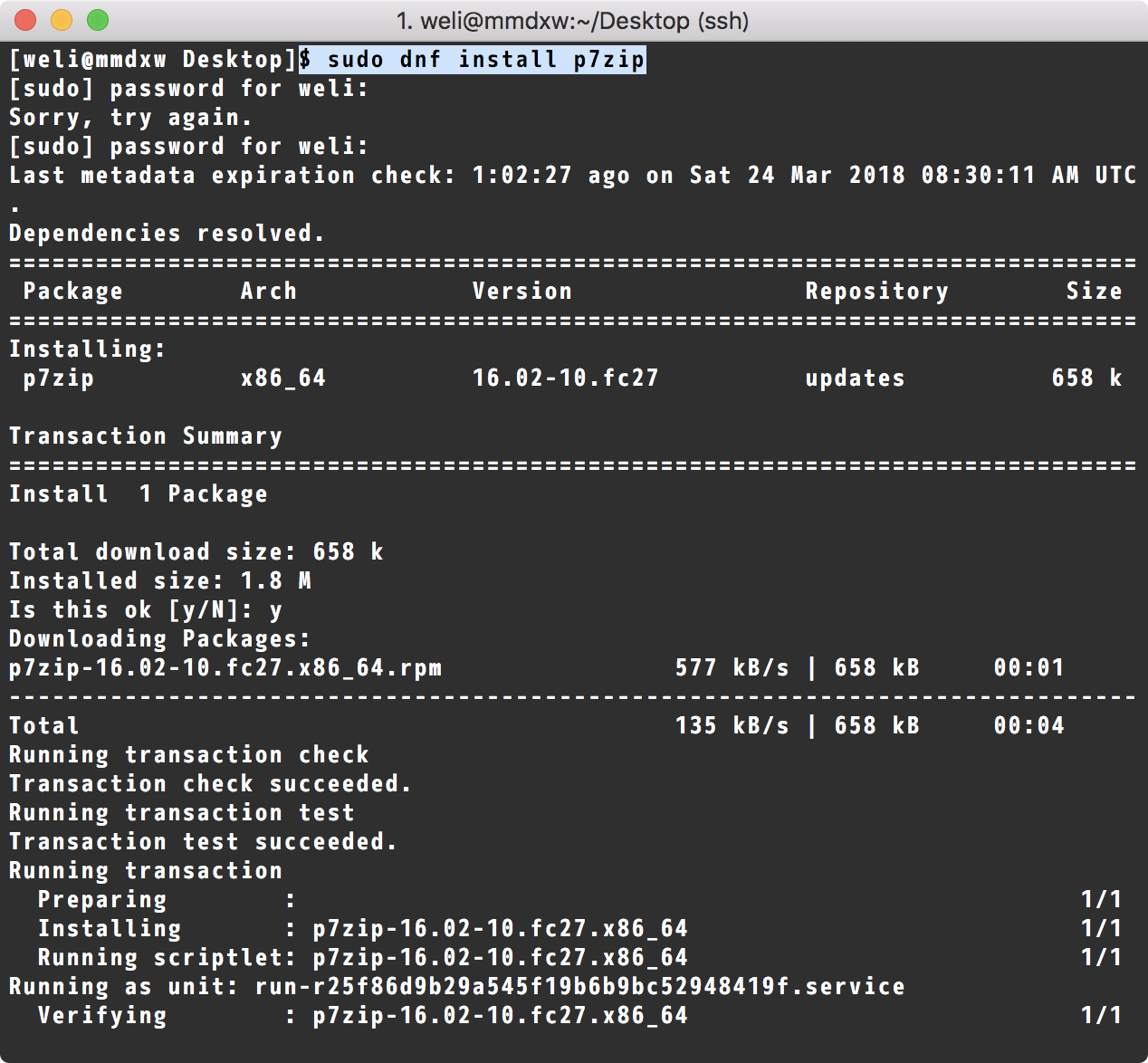Click the 'Repository' column header

877,292
